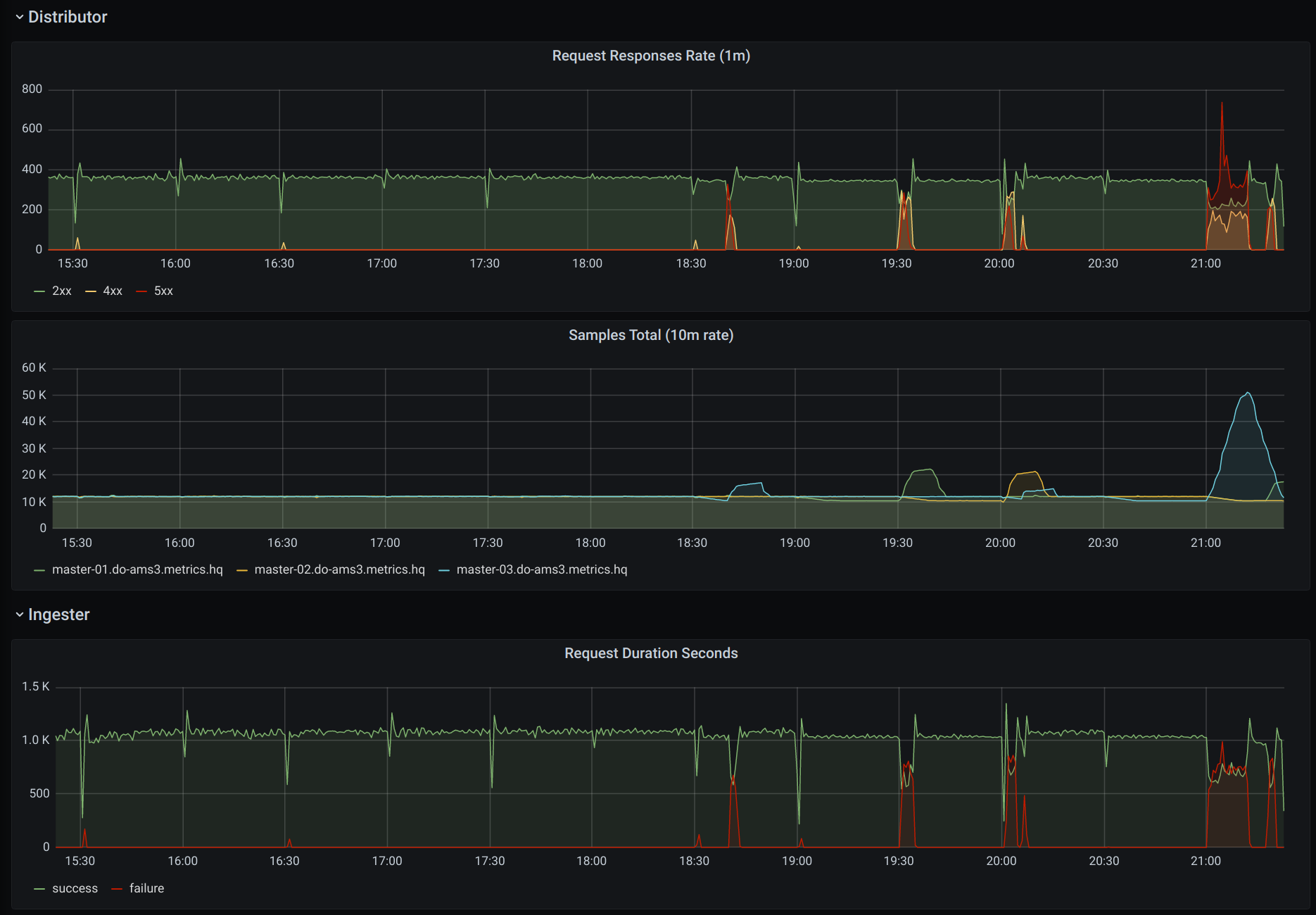Open the Request Responses Rate panel menu
The width and height of the screenshot is (1316, 915).
click(651, 56)
